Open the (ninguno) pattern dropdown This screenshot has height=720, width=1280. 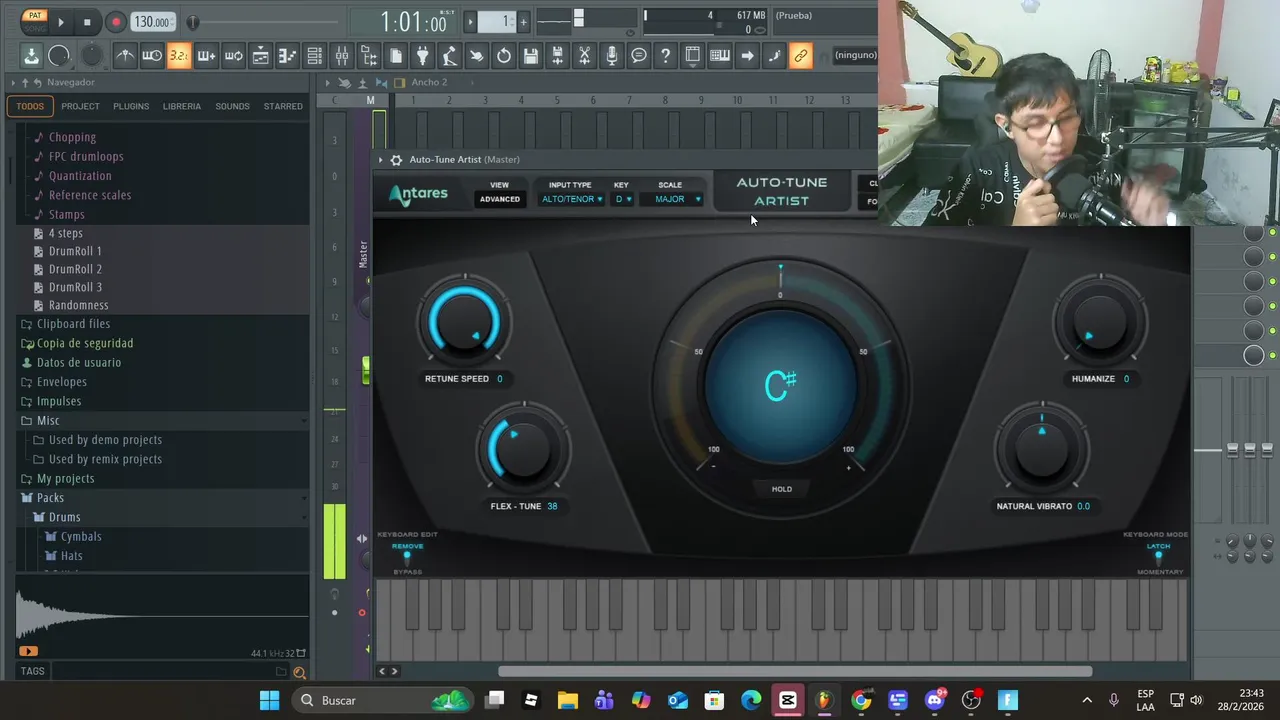pos(855,55)
